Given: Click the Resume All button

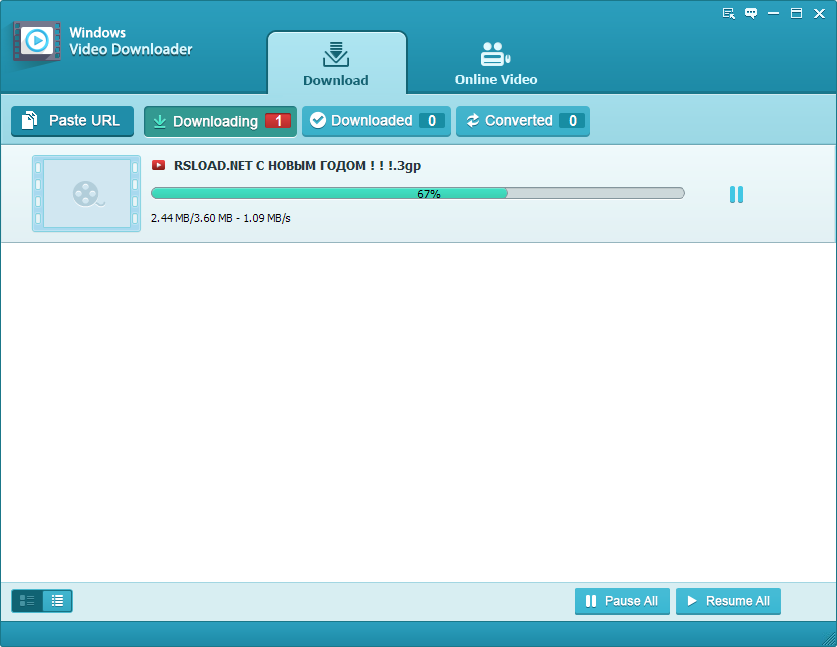Looking at the screenshot, I should [x=728, y=601].
